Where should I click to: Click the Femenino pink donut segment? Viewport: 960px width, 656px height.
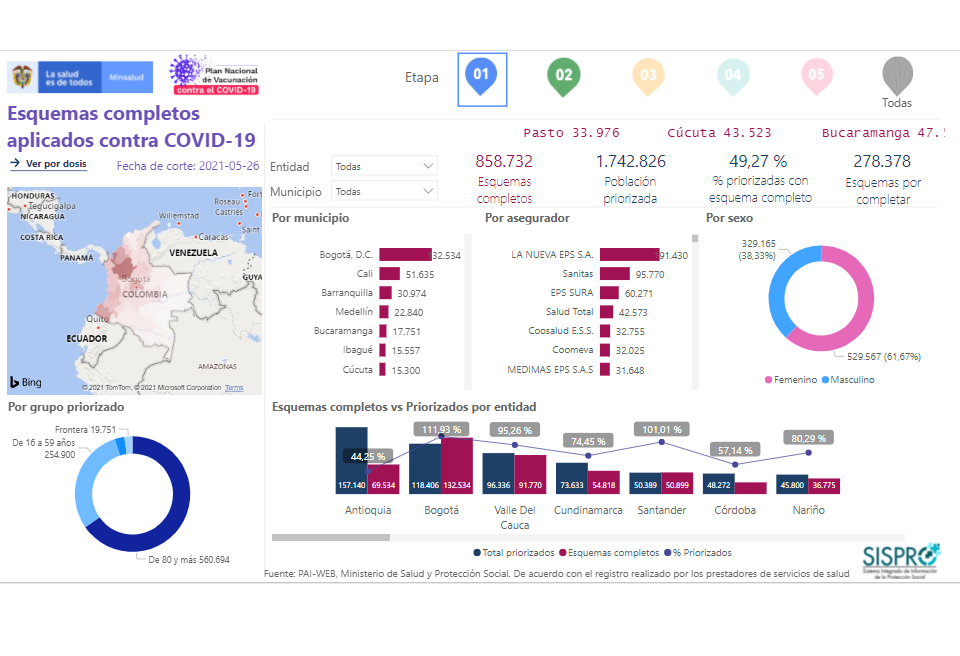865,306
